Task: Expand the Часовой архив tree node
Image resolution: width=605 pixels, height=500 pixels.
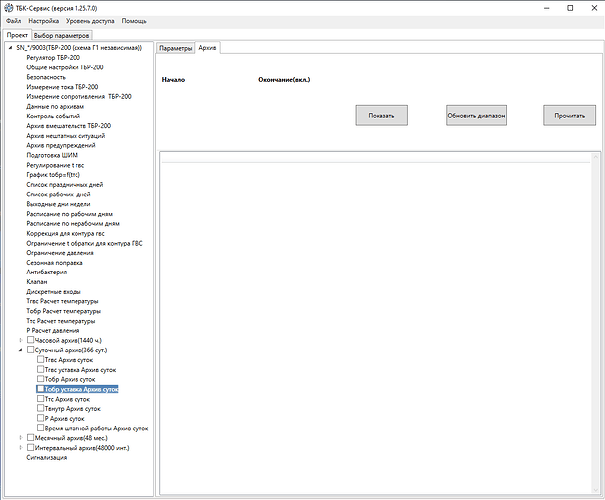Action: tap(20, 341)
